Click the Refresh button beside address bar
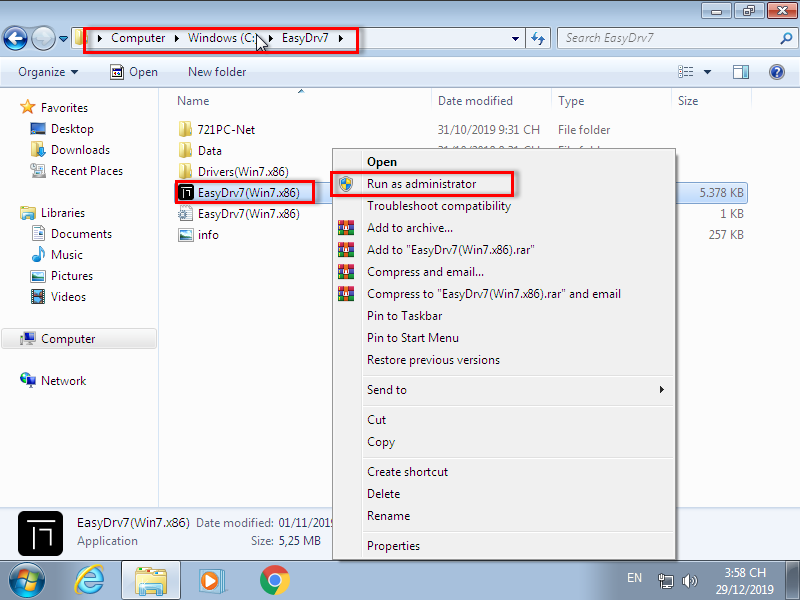Viewport: 800px width, 600px height. (538, 38)
